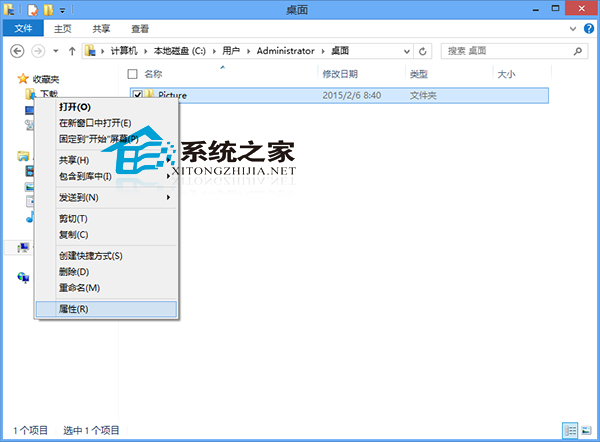
Task: Select 重命名(M) in the context menu
Action: point(79,288)
